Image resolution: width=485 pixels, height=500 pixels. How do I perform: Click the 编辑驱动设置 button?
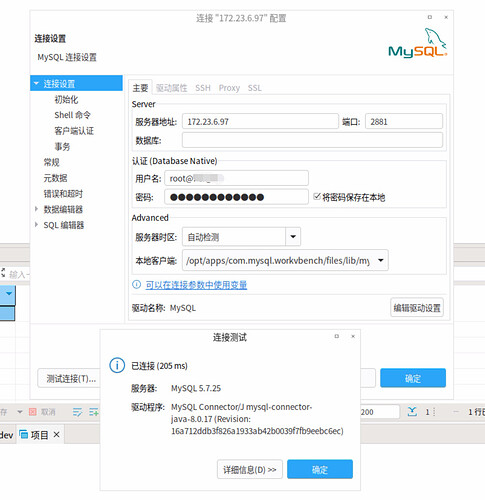[417, 307]
